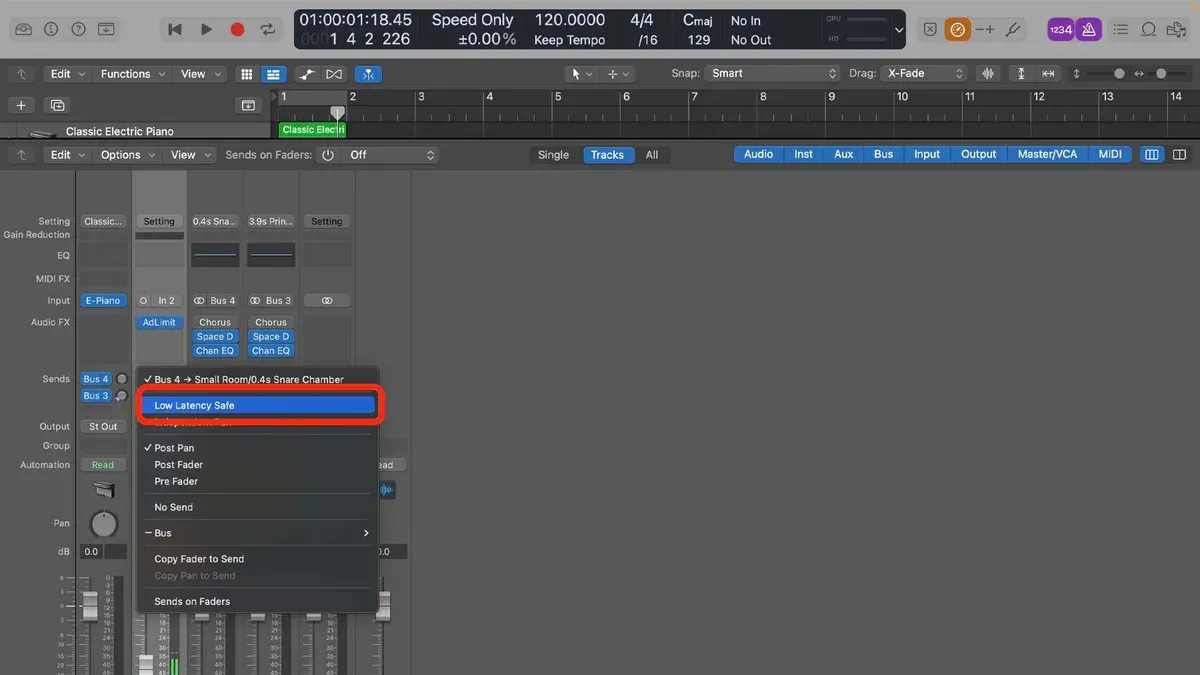Open the Tracks area View menu
This screenshot has height=675, width=1200.
point(200,74)
